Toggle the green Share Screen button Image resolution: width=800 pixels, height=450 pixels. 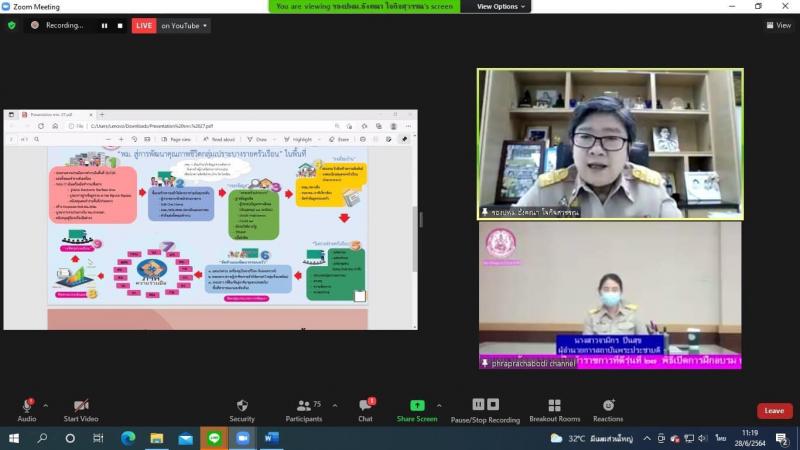point(417,411)
